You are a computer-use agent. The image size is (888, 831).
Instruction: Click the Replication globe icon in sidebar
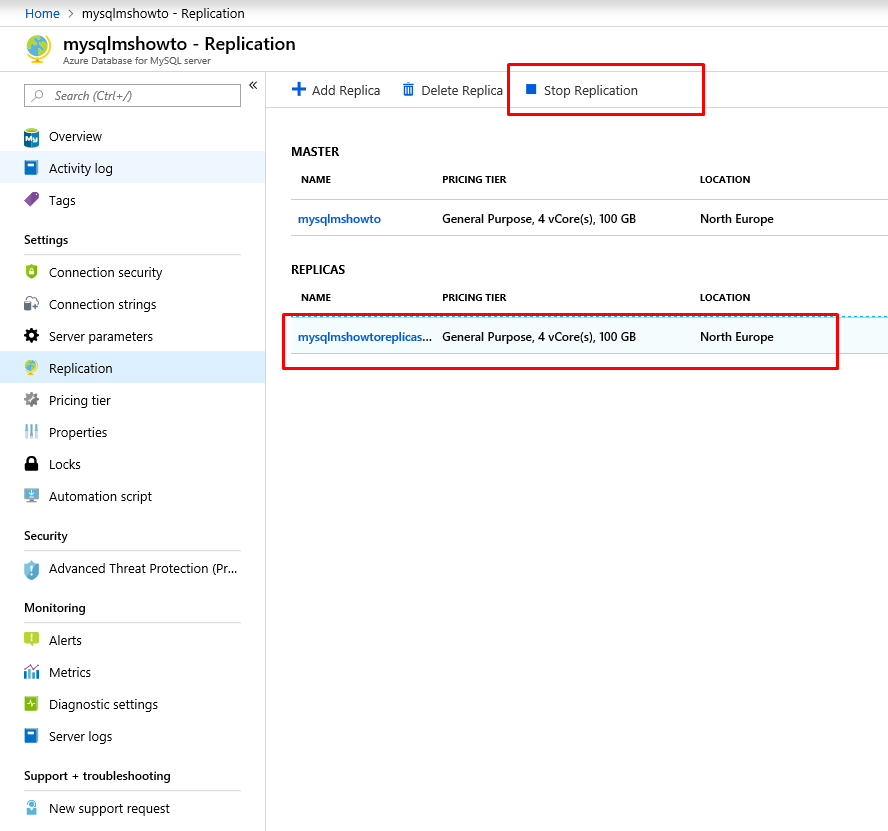pyautogui.click(x=32, y=368)
